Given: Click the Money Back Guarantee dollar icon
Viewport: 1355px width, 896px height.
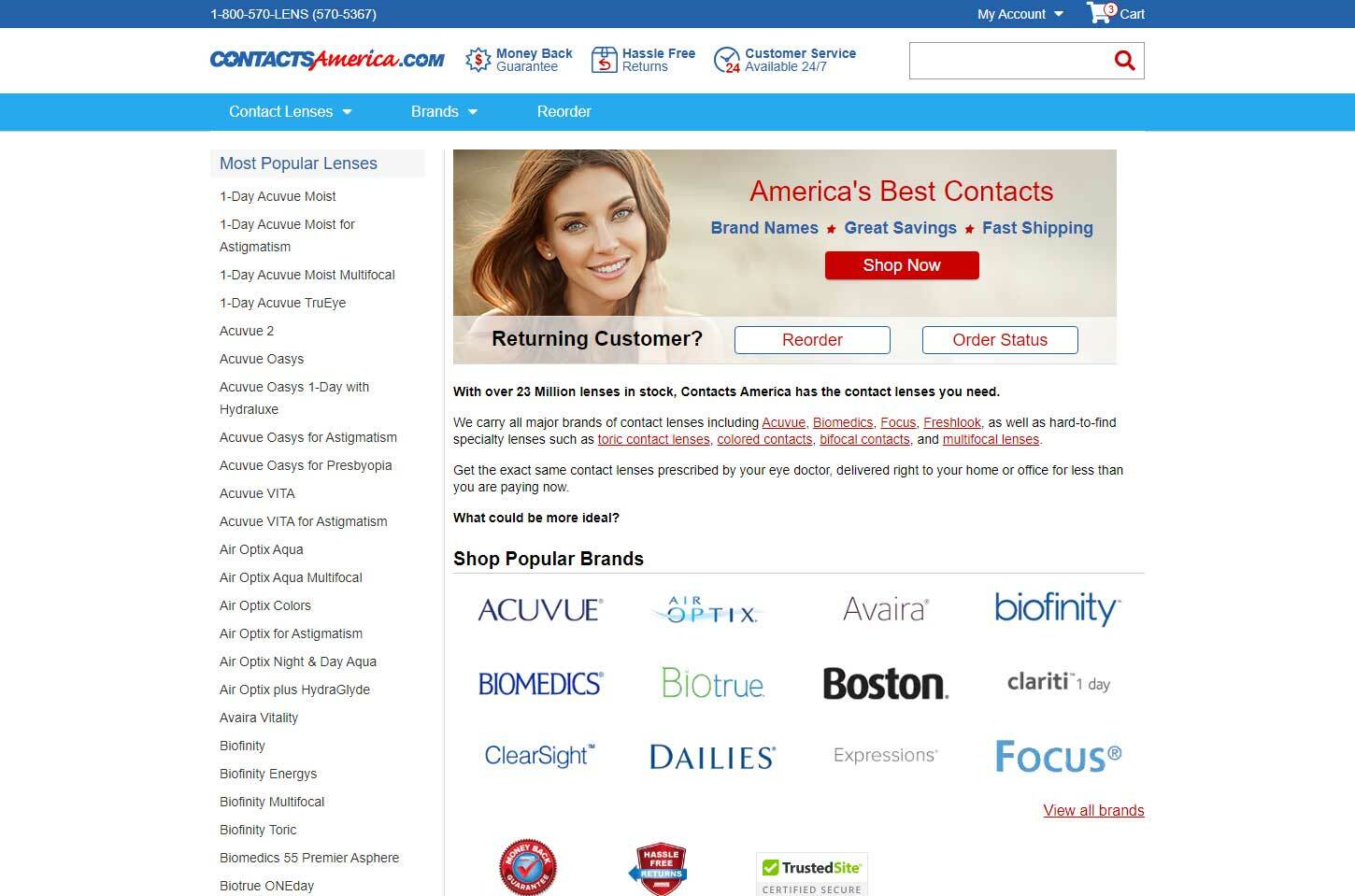Looking at the screenshot, I should [478, 61].
